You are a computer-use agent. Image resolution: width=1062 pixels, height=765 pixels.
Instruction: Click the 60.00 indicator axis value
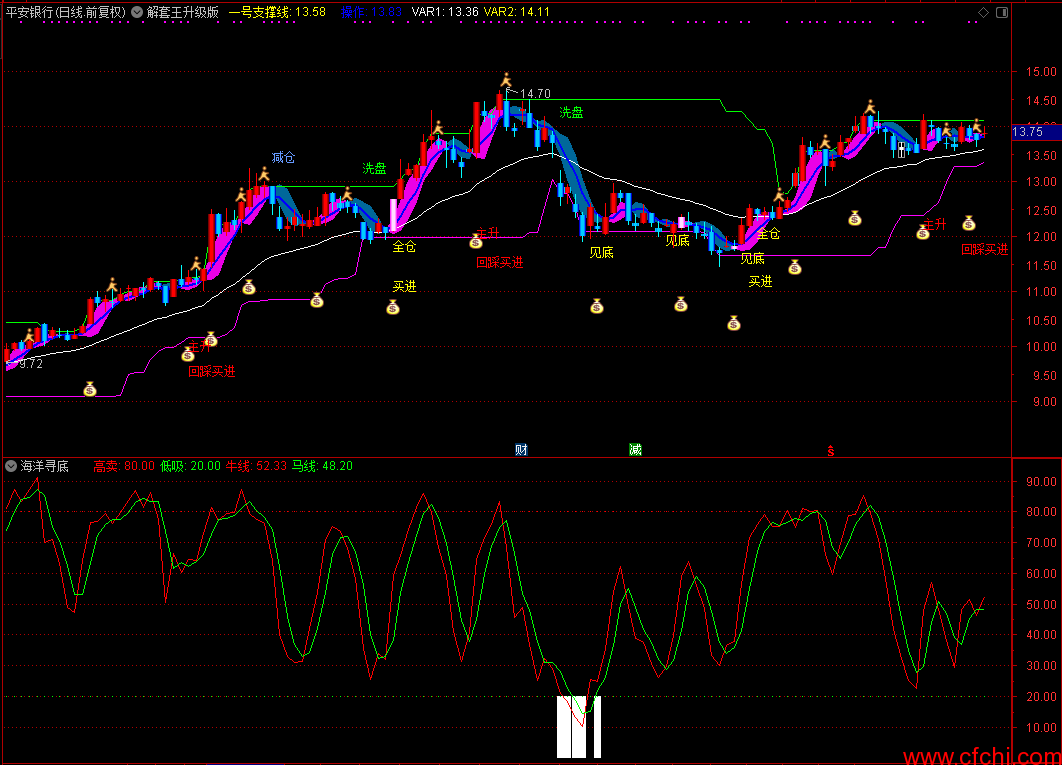[x=1041, y=573]
